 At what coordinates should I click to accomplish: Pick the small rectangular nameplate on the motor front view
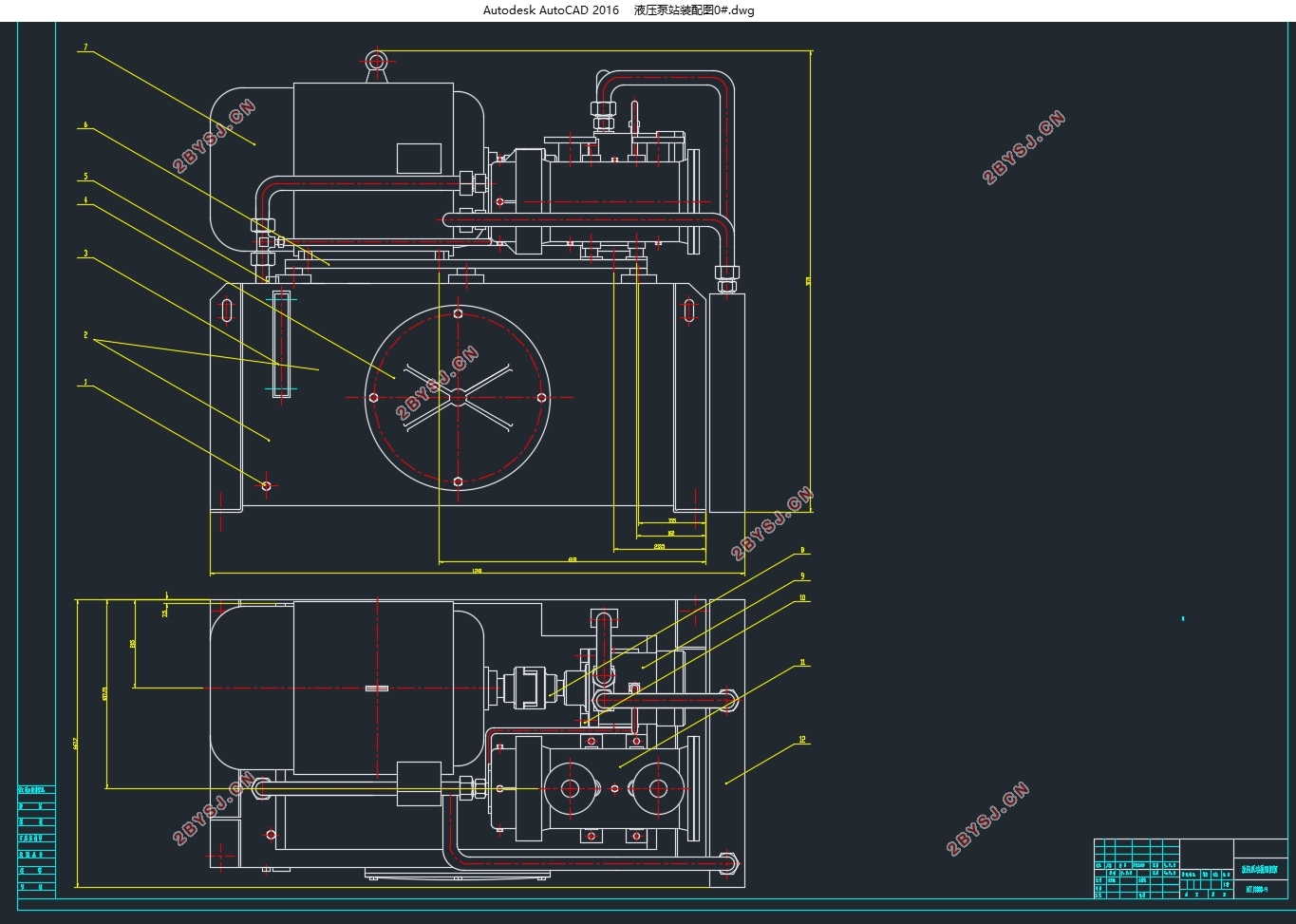419,158
